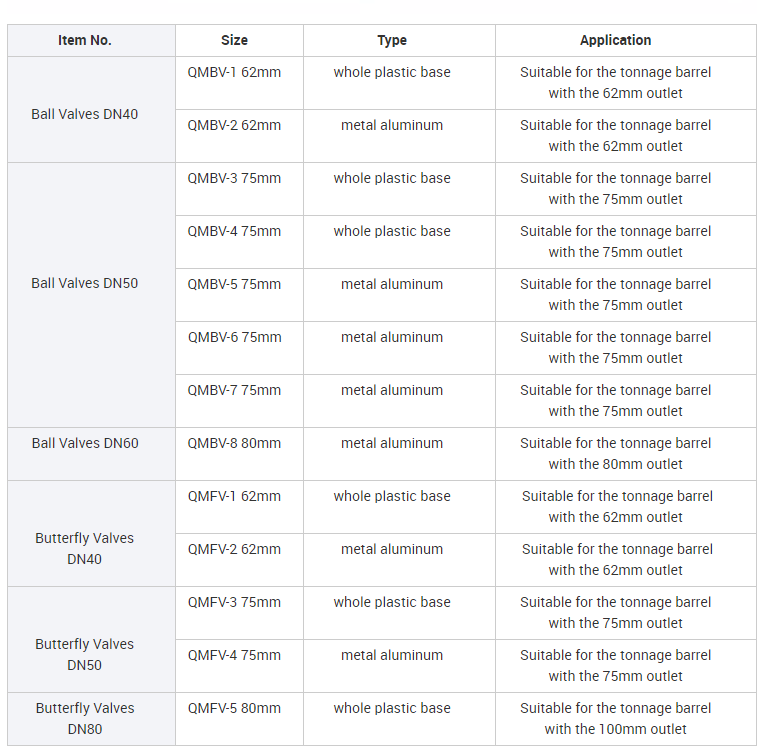Screen dimensions: 778x754
Task: Click the QMBV-8 80mm size cell
Action: click(x=234, y=443)
